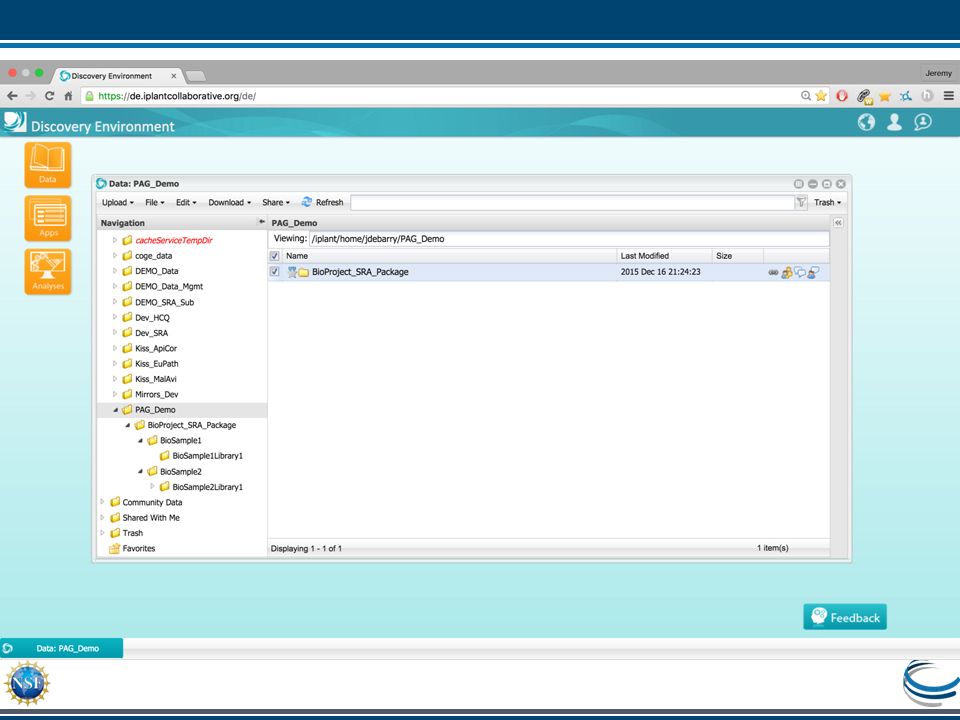960x720 pixels.
Task: Click the red Opera-style extension icon
Action: pyautogui.click(x=842, y=96)
